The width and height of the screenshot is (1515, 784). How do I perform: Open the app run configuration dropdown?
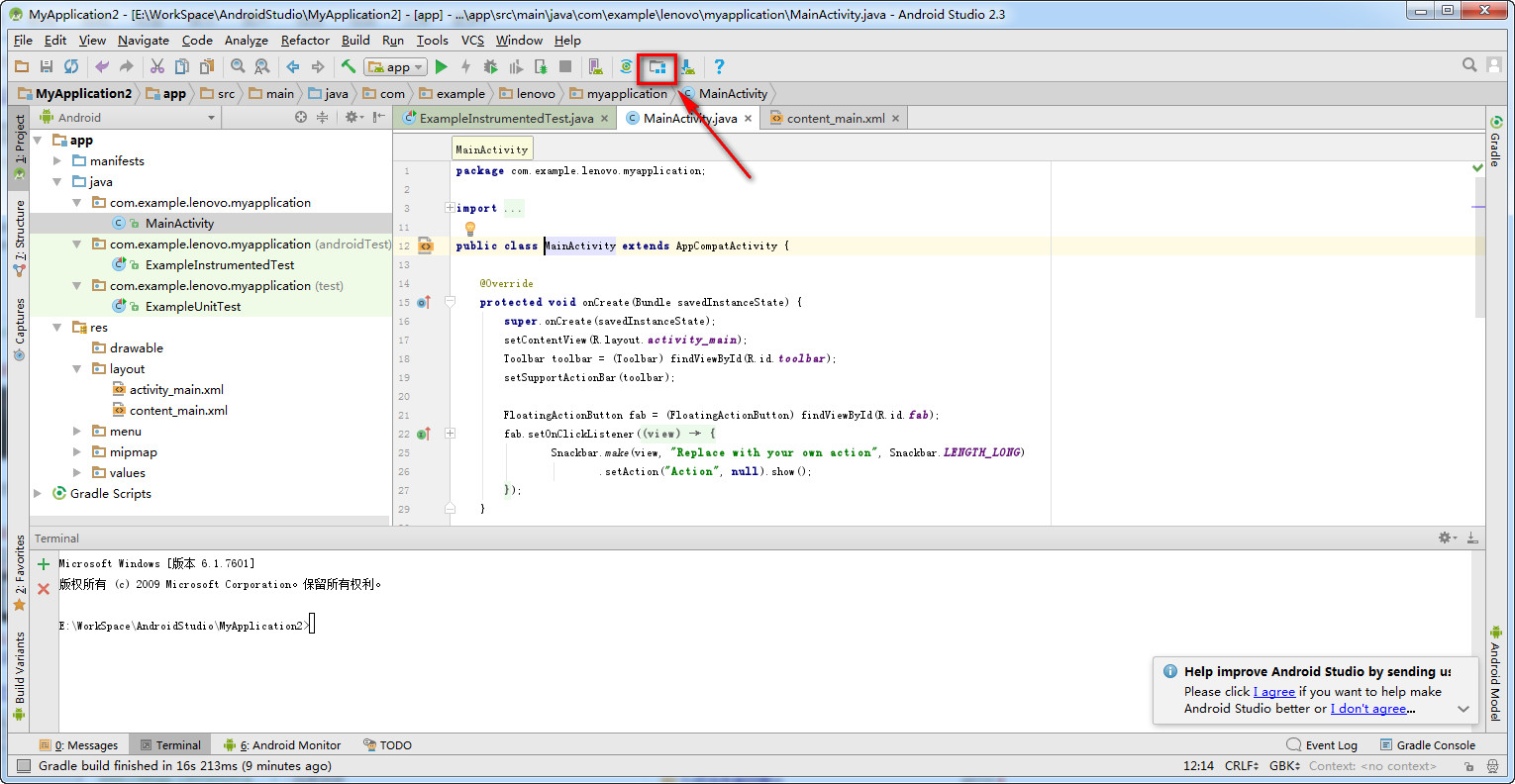[x=395, y=66]
